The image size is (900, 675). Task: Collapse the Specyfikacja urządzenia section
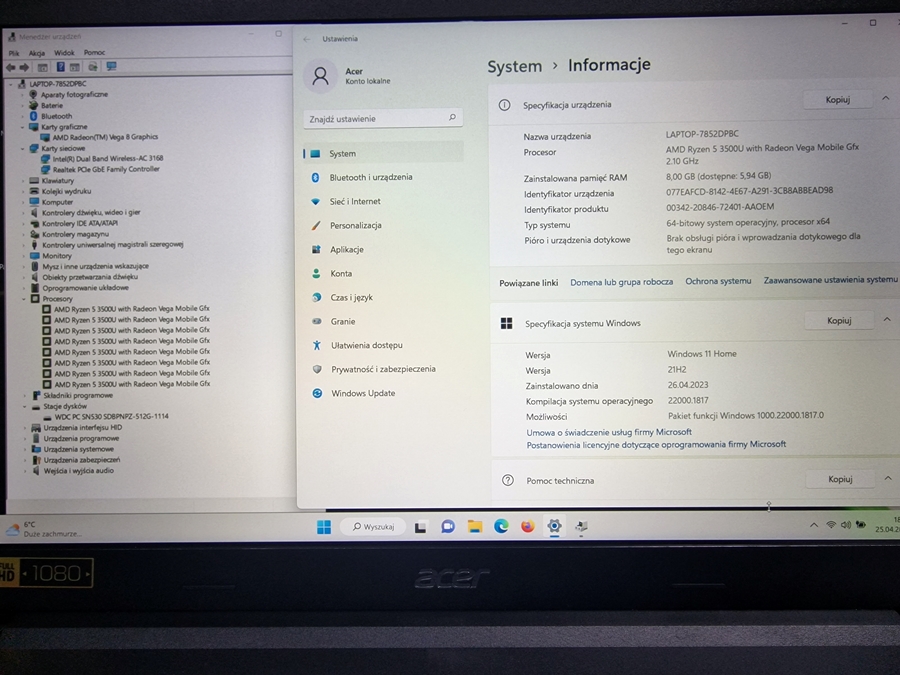[886, 99]
